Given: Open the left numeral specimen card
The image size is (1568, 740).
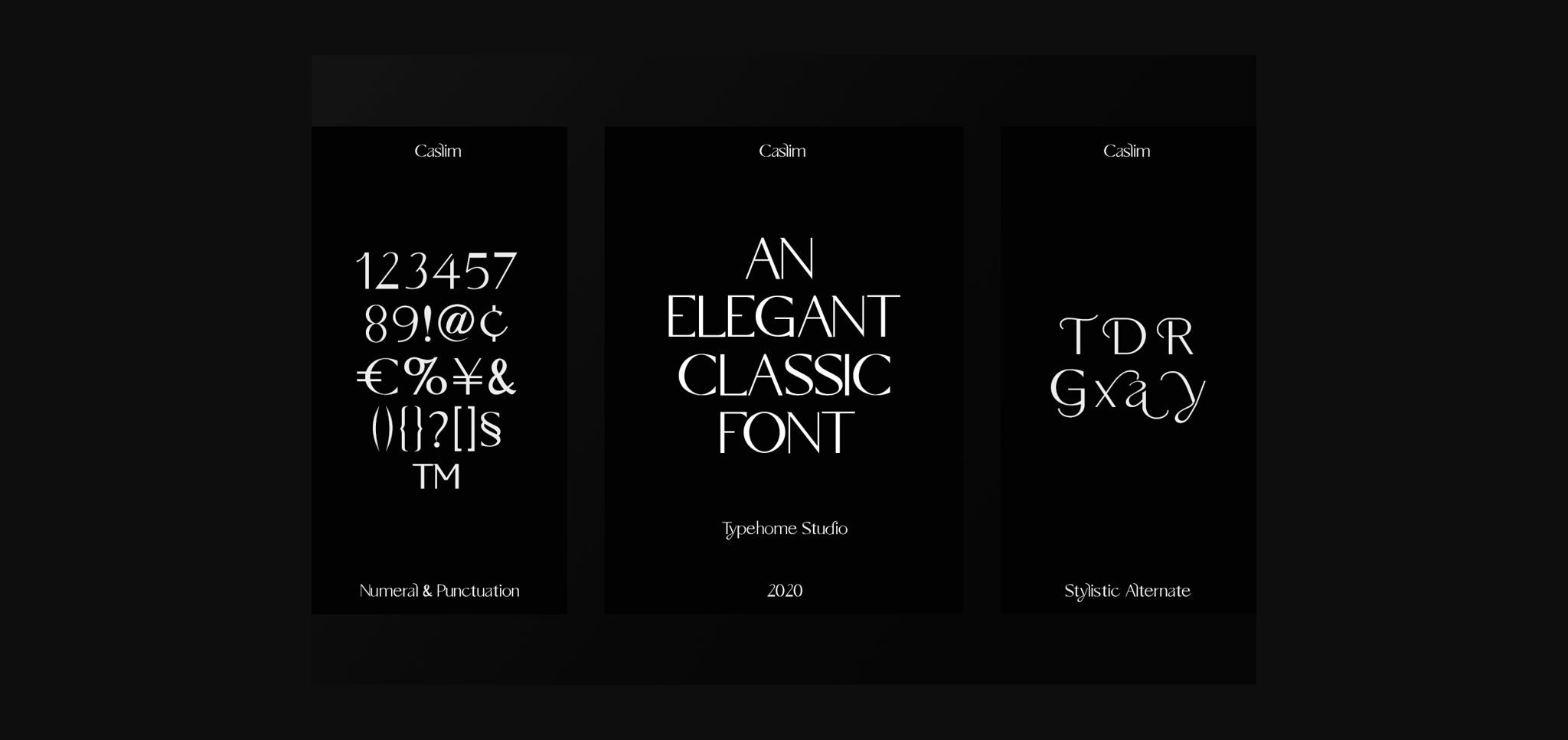Looking at the screenshot, I should (x=439, y=370).
